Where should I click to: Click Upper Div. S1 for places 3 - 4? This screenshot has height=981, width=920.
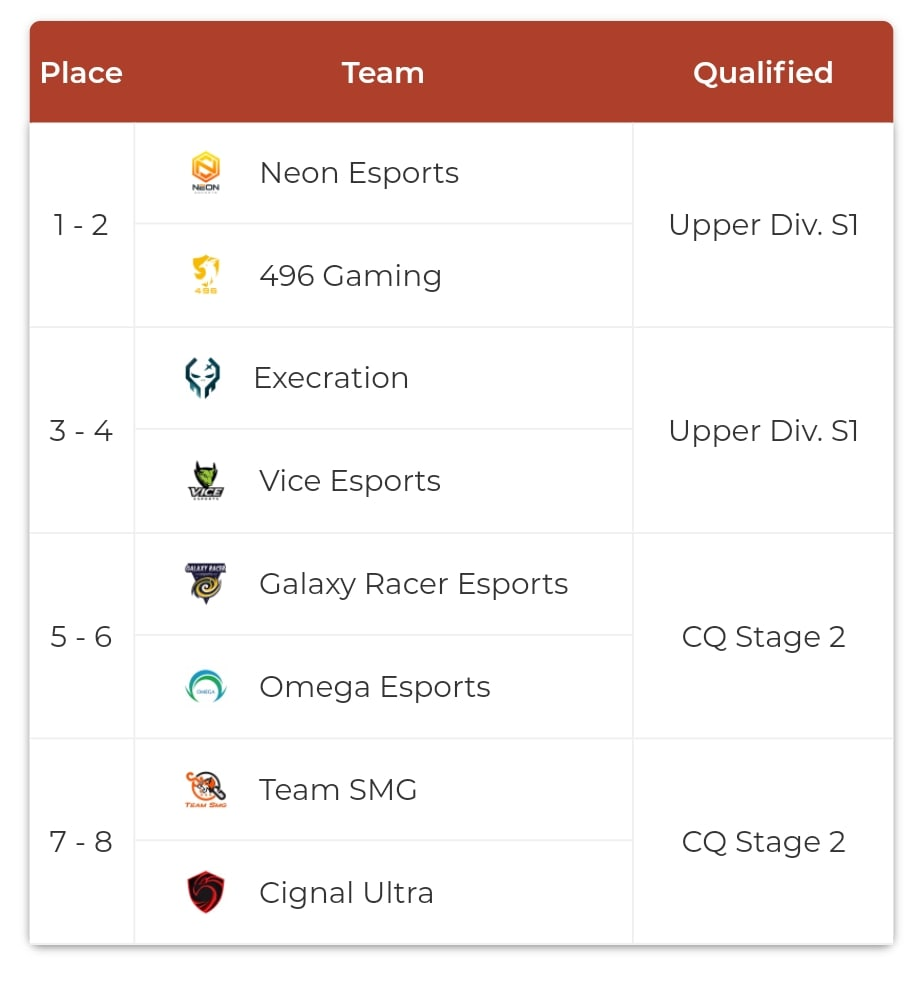[x=763, y=430]
